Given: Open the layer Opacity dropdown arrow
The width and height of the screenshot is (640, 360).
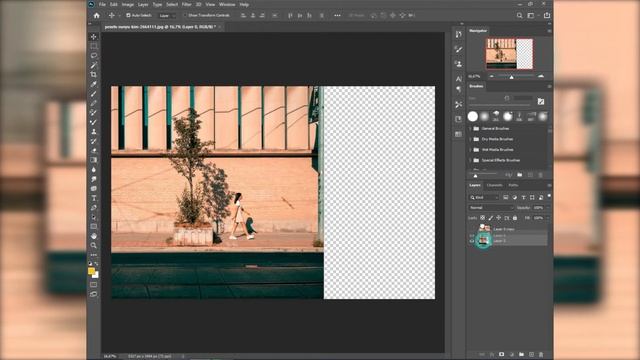Looking at the screenshot, I should coord(548,208).
